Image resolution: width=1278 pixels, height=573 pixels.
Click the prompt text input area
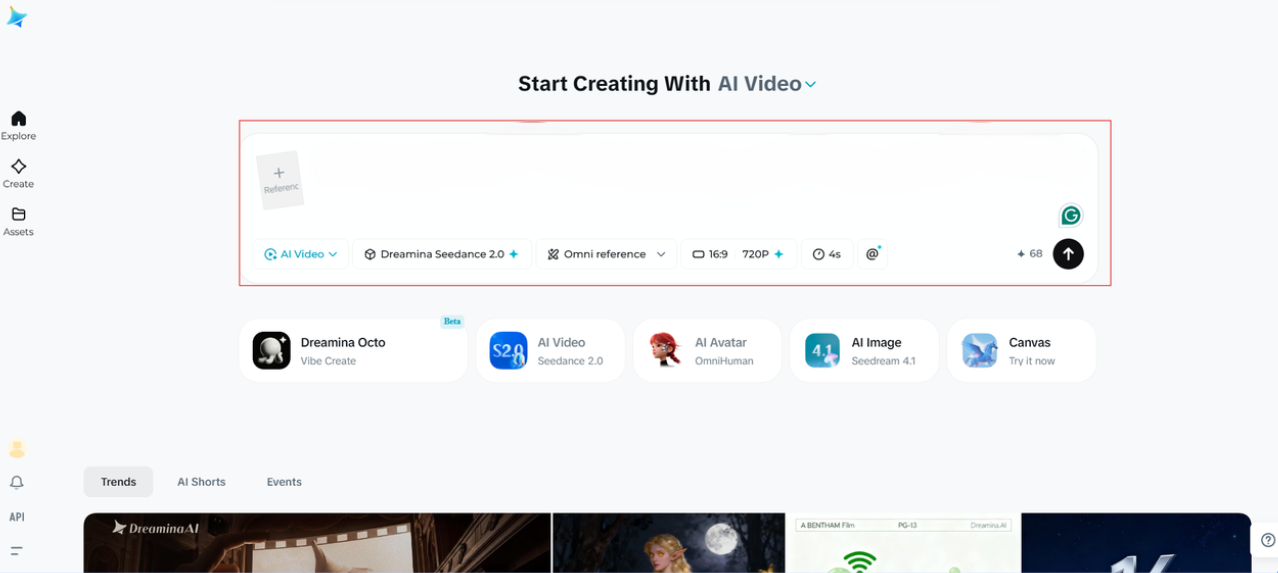point(680,182)
